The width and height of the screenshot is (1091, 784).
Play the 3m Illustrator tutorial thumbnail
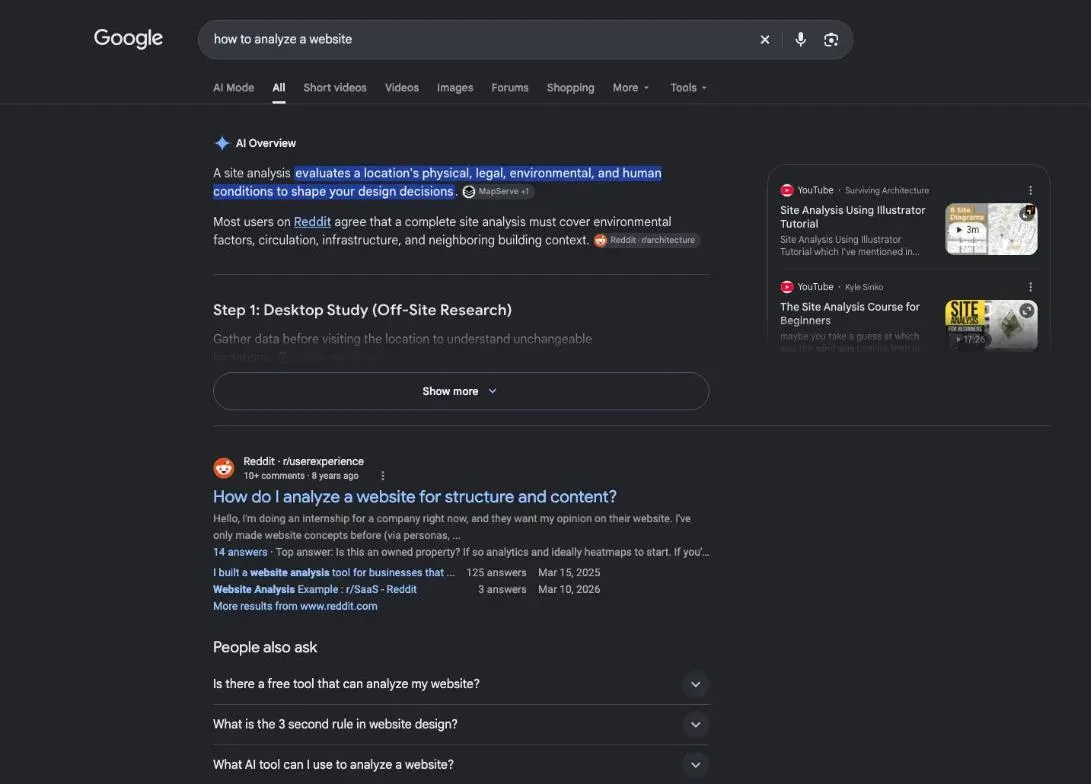(991, 229)
